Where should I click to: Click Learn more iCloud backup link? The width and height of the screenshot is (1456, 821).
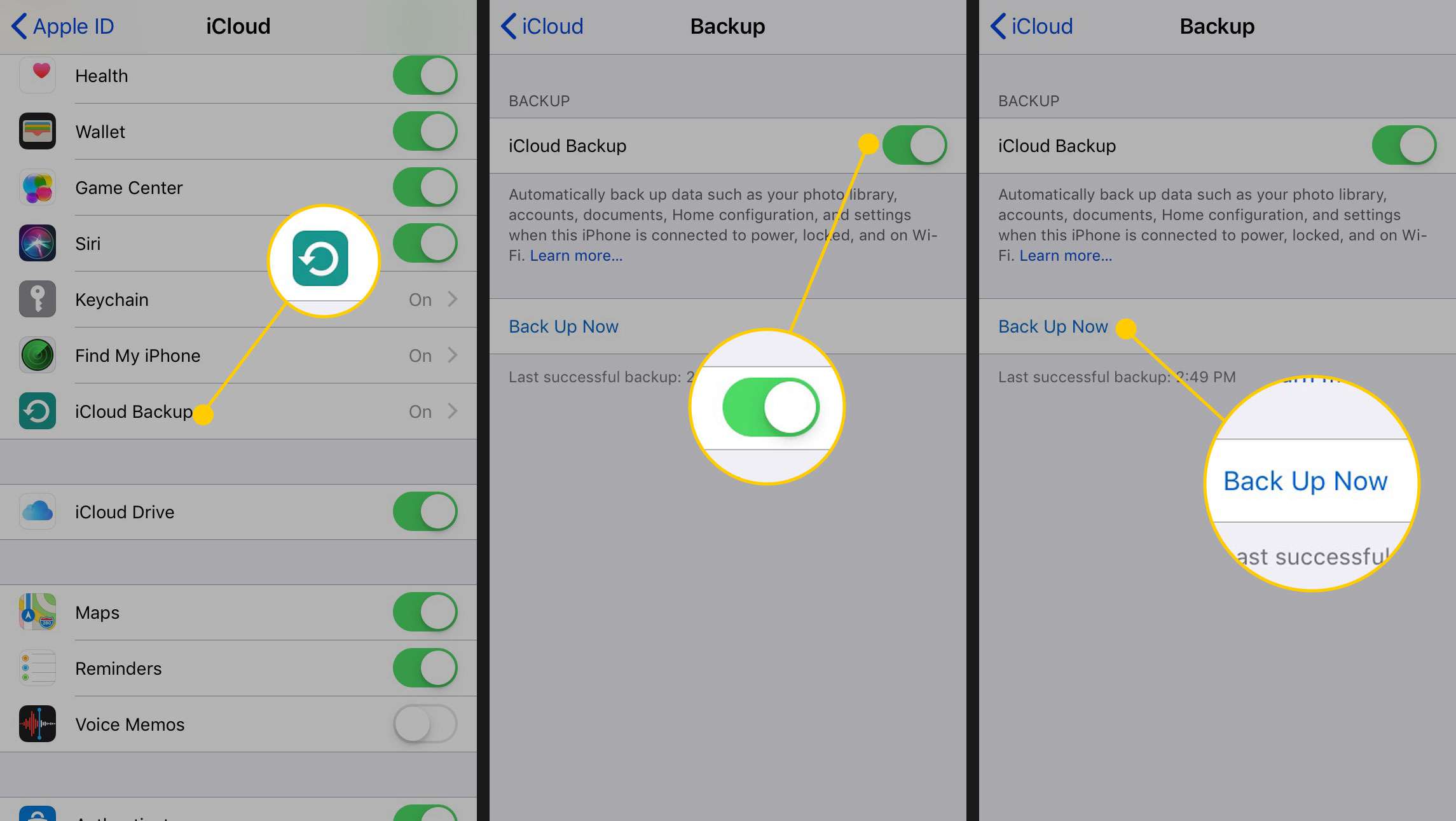point(576,255)
